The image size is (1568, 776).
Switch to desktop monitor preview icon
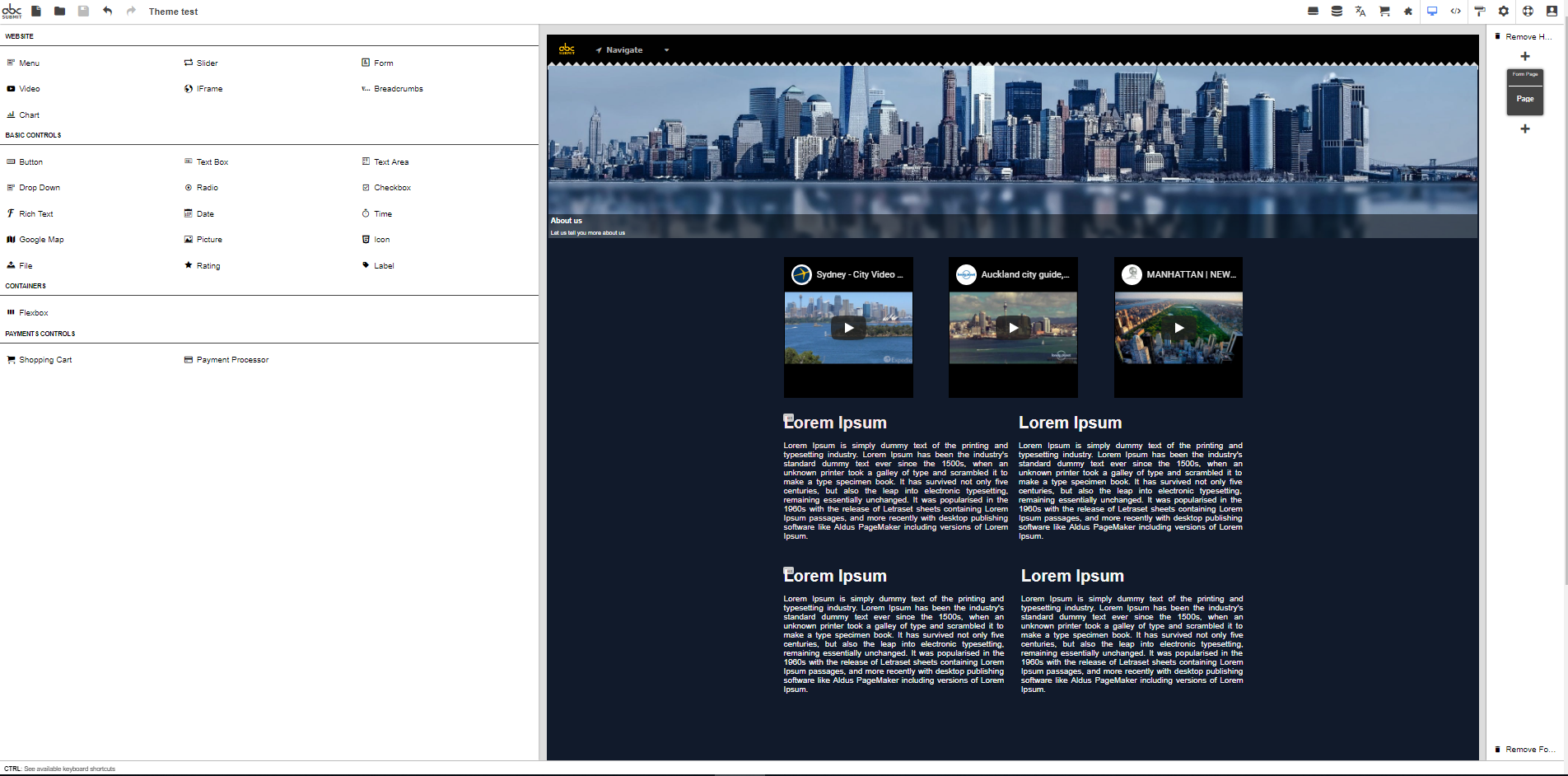(1432, 12)
